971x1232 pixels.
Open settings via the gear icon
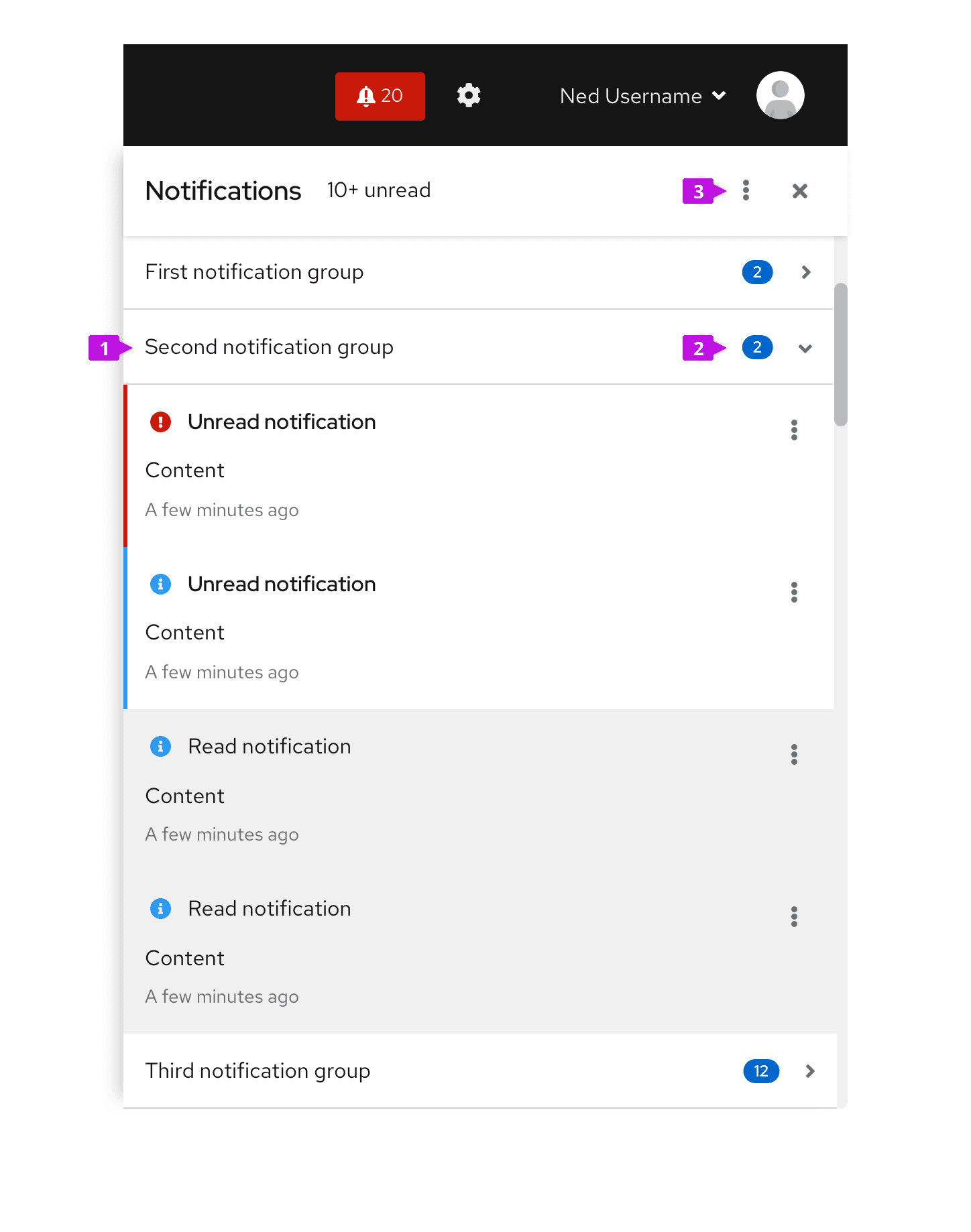469,96
